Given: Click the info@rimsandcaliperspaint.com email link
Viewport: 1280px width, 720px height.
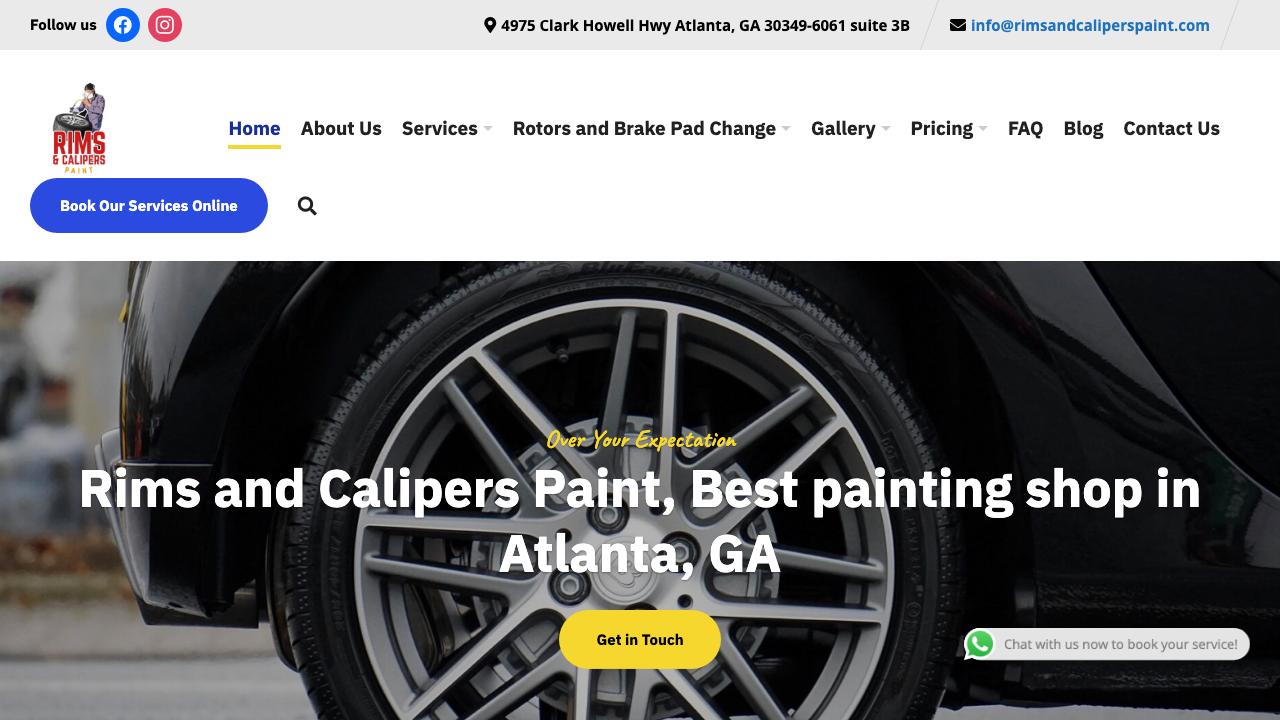Looking at the screenshot, I should click(x=1090, y=25).
